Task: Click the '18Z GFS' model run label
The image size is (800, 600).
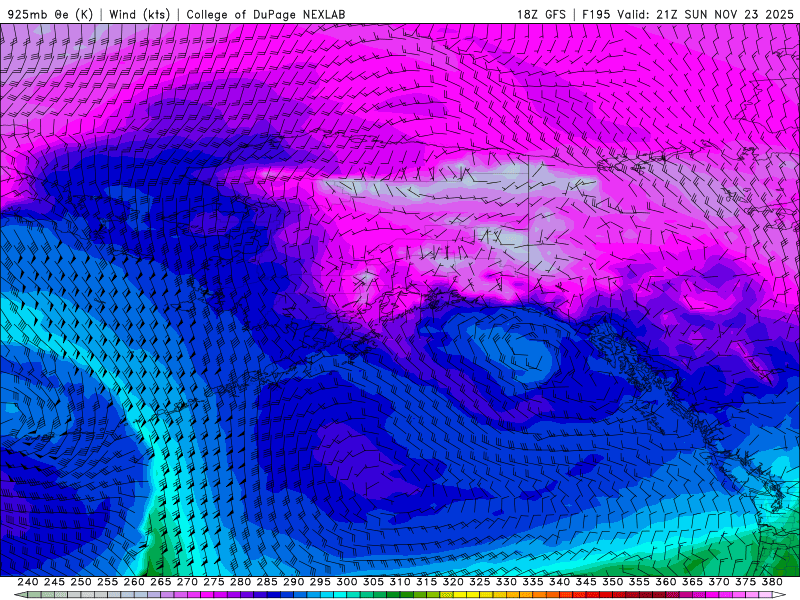Action: pyautogui.click(x=541, y=14)
